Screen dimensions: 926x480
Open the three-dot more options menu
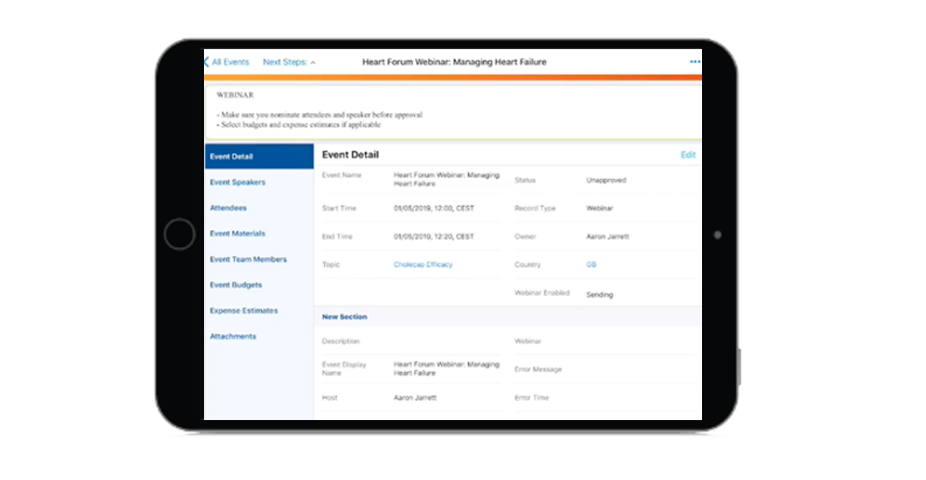[x=694, y=62]
